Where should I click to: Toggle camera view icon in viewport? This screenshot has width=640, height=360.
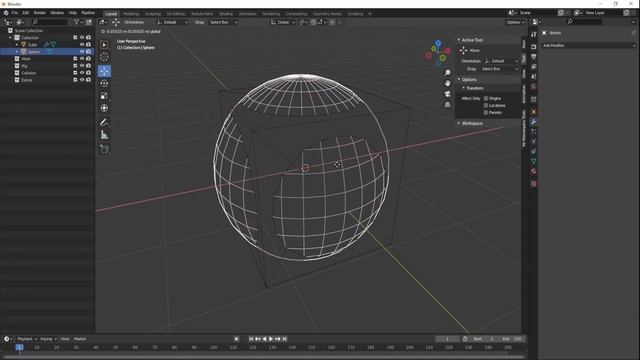(x=447, y=93)
